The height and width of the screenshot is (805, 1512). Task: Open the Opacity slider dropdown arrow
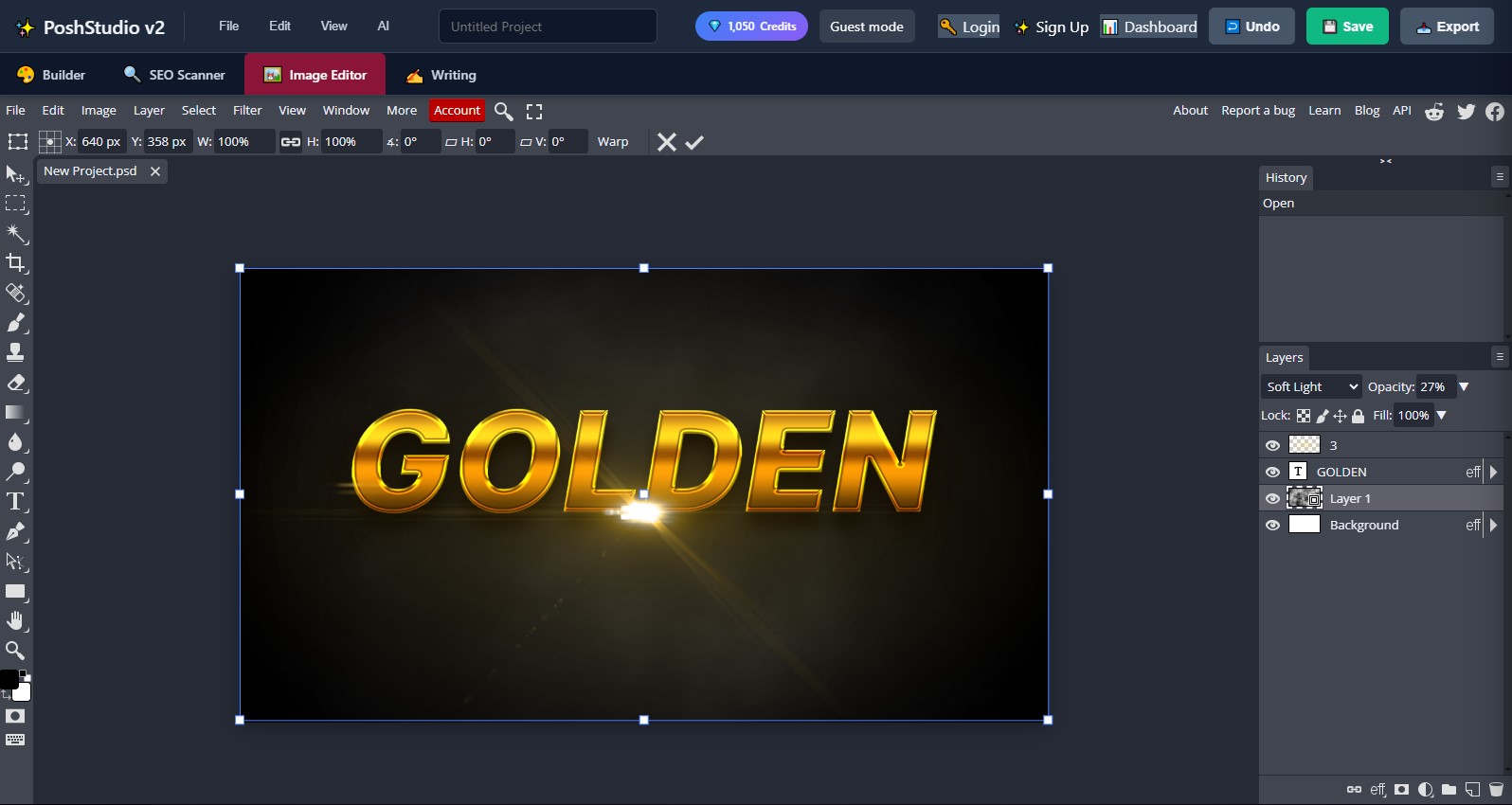(1464, 386)
